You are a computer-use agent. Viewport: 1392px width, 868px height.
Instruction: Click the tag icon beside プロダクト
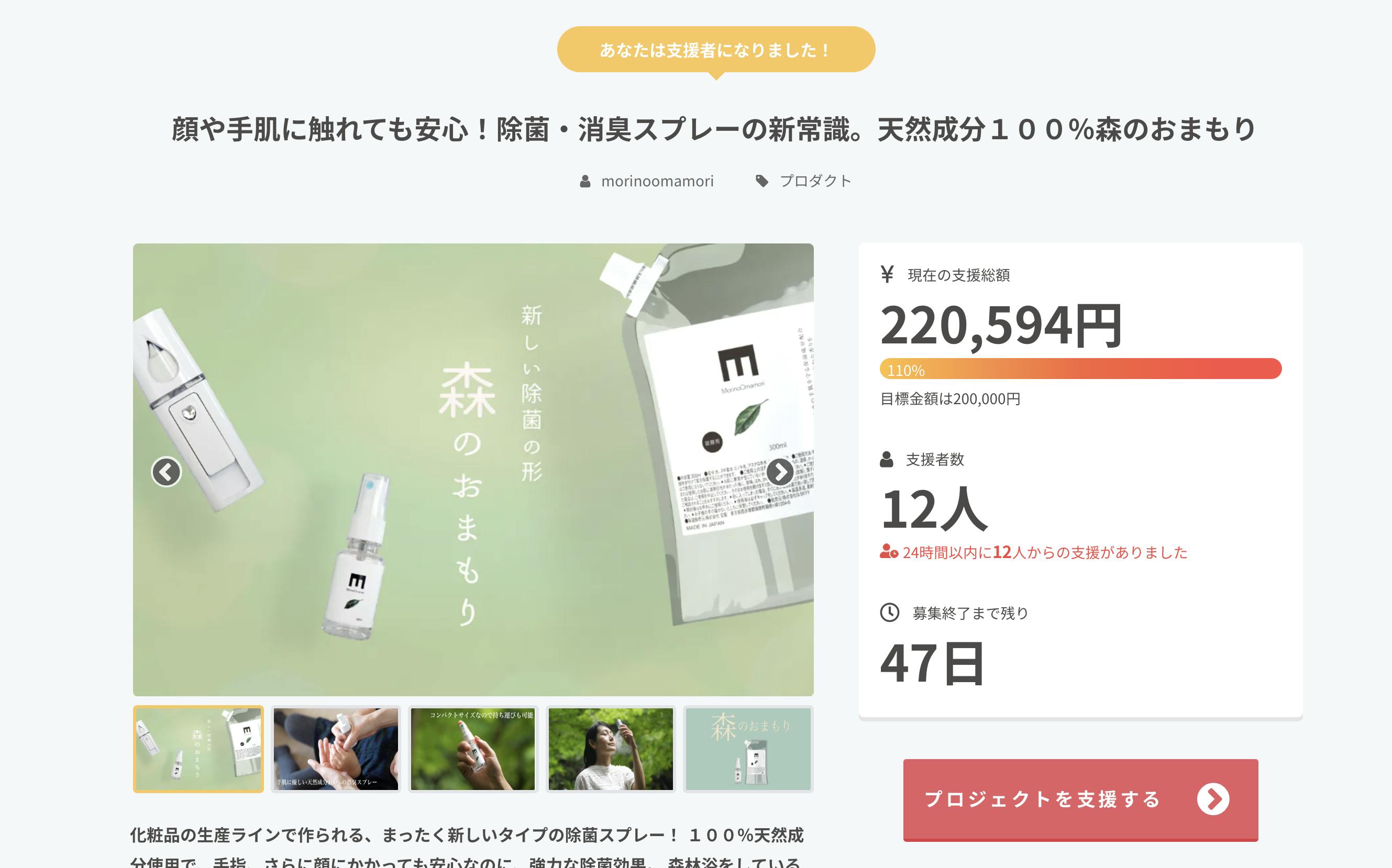tap(762, 182)
